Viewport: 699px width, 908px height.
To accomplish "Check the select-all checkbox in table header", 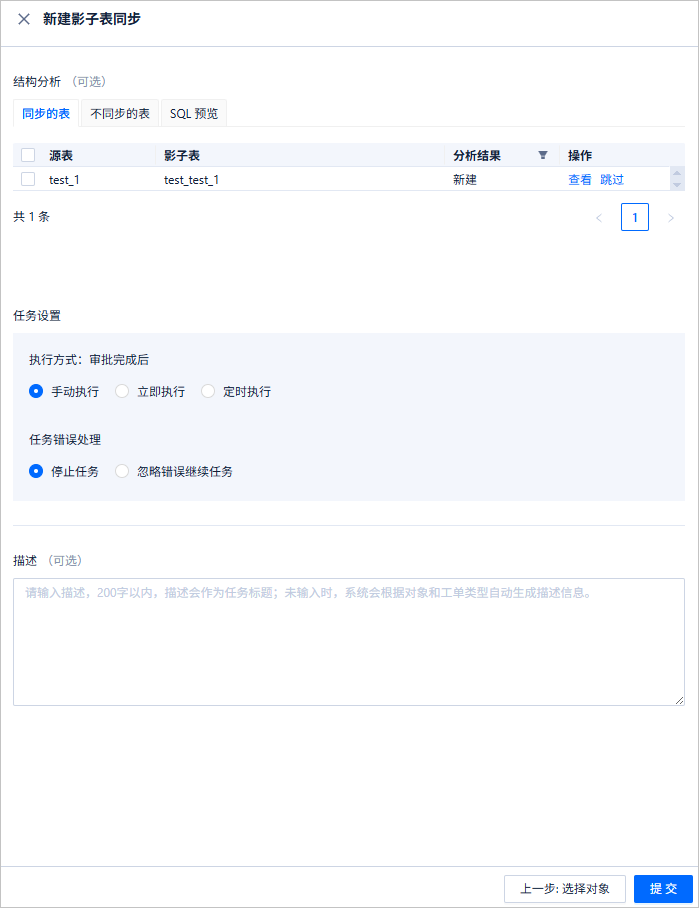I will click(x=28, y=155).
